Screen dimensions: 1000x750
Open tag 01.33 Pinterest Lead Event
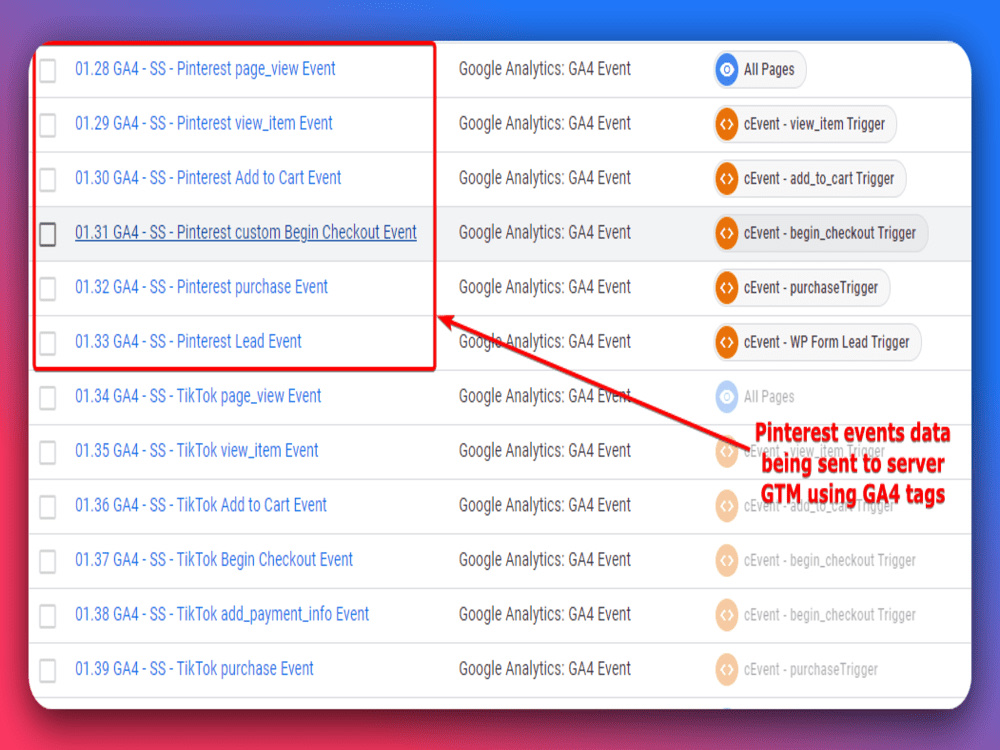coord(188,341)
